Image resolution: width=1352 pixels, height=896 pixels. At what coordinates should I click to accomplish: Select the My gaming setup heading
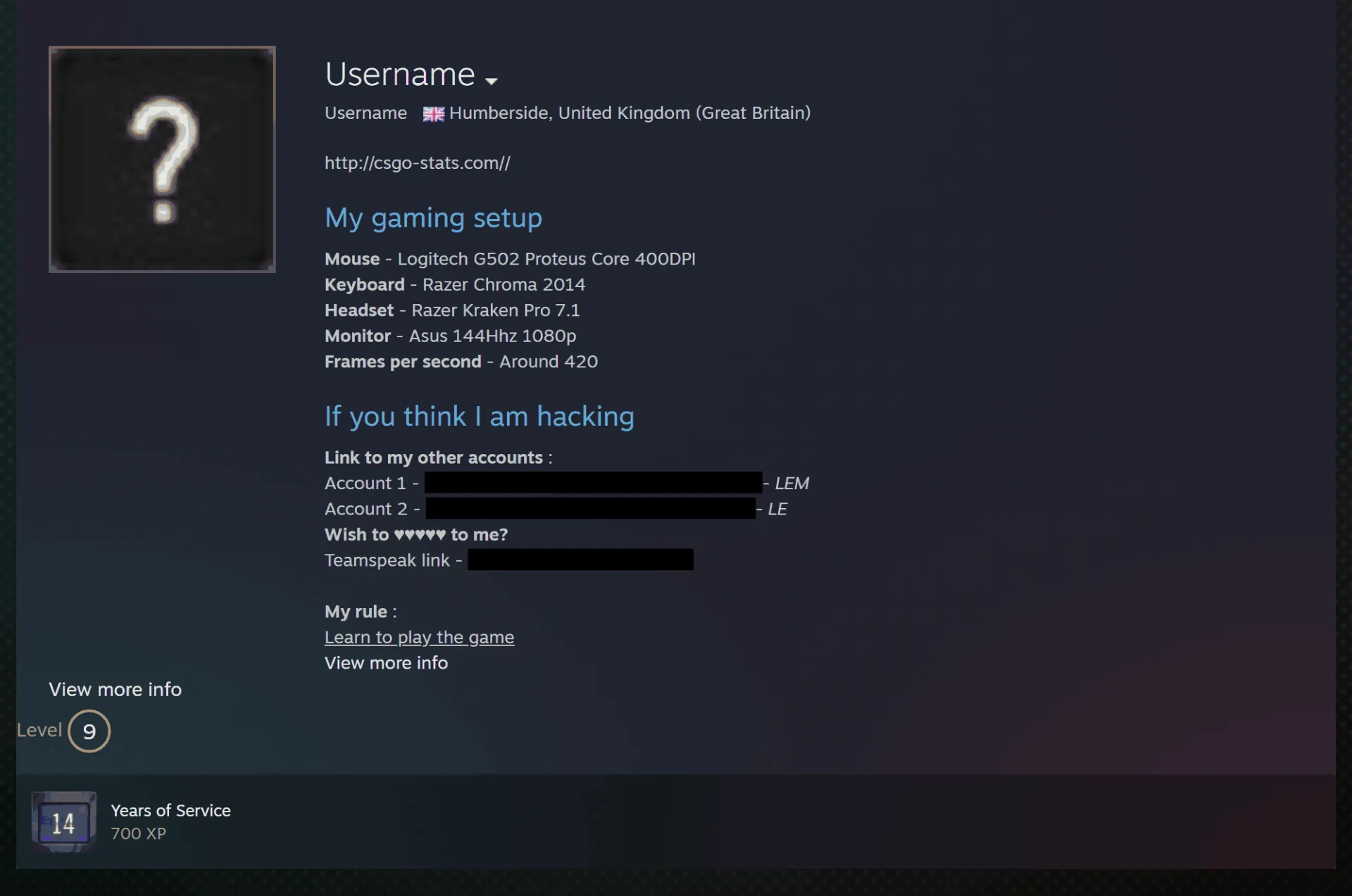(433, 218)
